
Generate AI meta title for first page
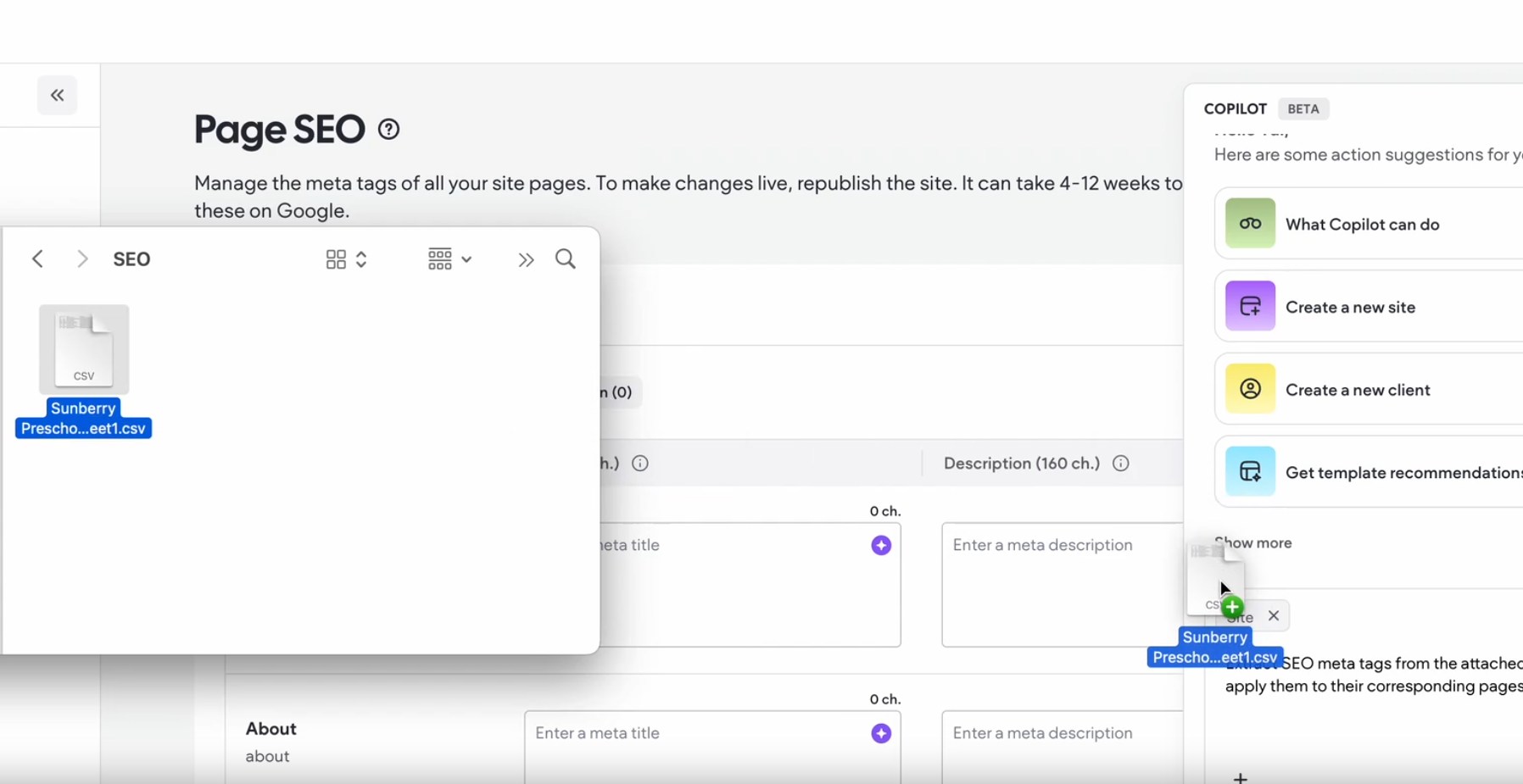(x=881, y=545)
